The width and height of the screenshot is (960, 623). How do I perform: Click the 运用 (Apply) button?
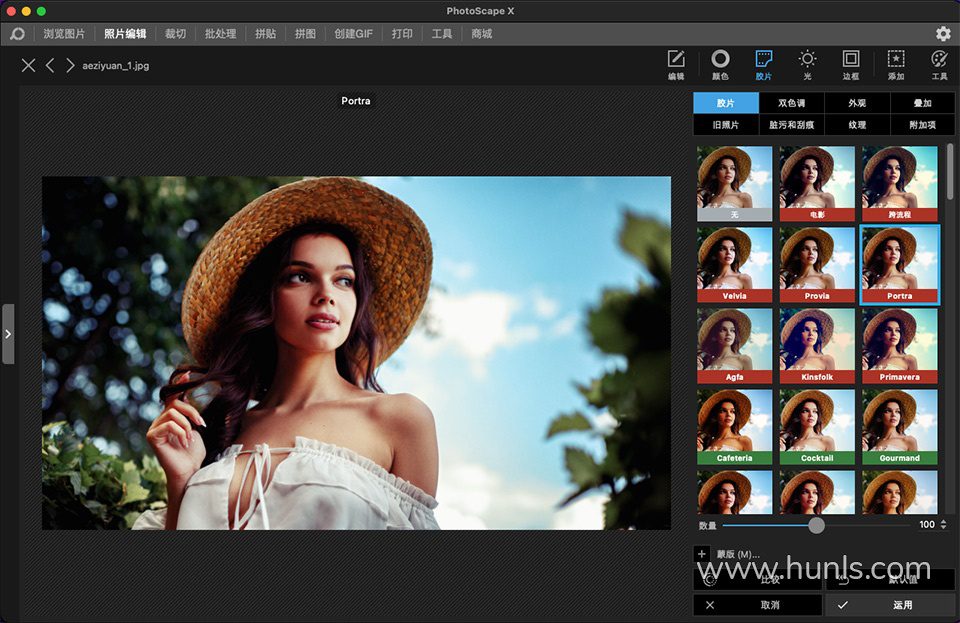(889, 605)
